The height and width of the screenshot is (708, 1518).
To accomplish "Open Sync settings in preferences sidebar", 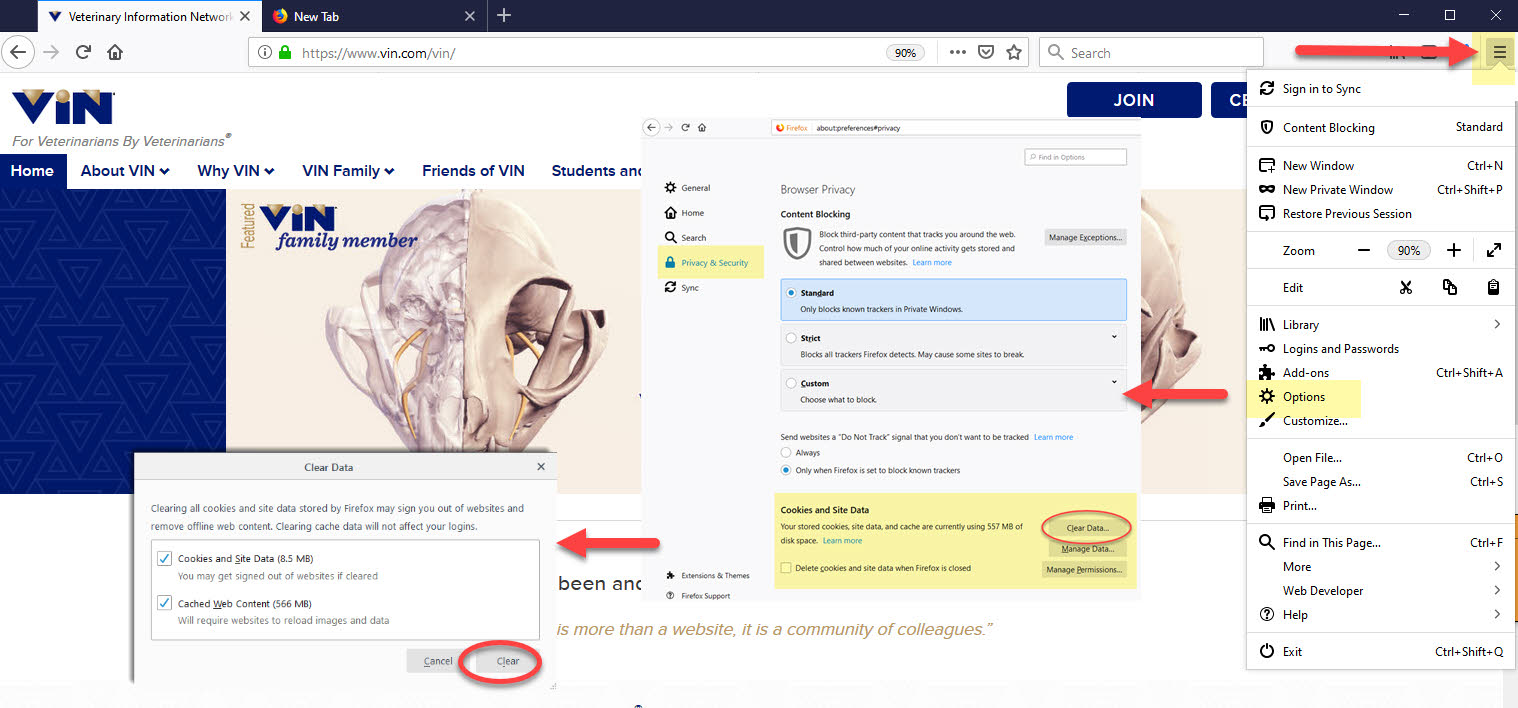I will [x=682, y=287].
